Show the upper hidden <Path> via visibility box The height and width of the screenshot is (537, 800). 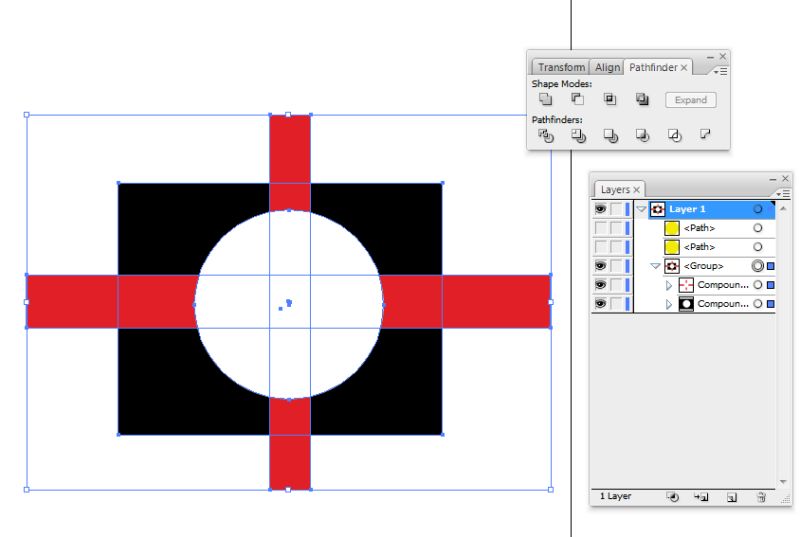[601, 228]
